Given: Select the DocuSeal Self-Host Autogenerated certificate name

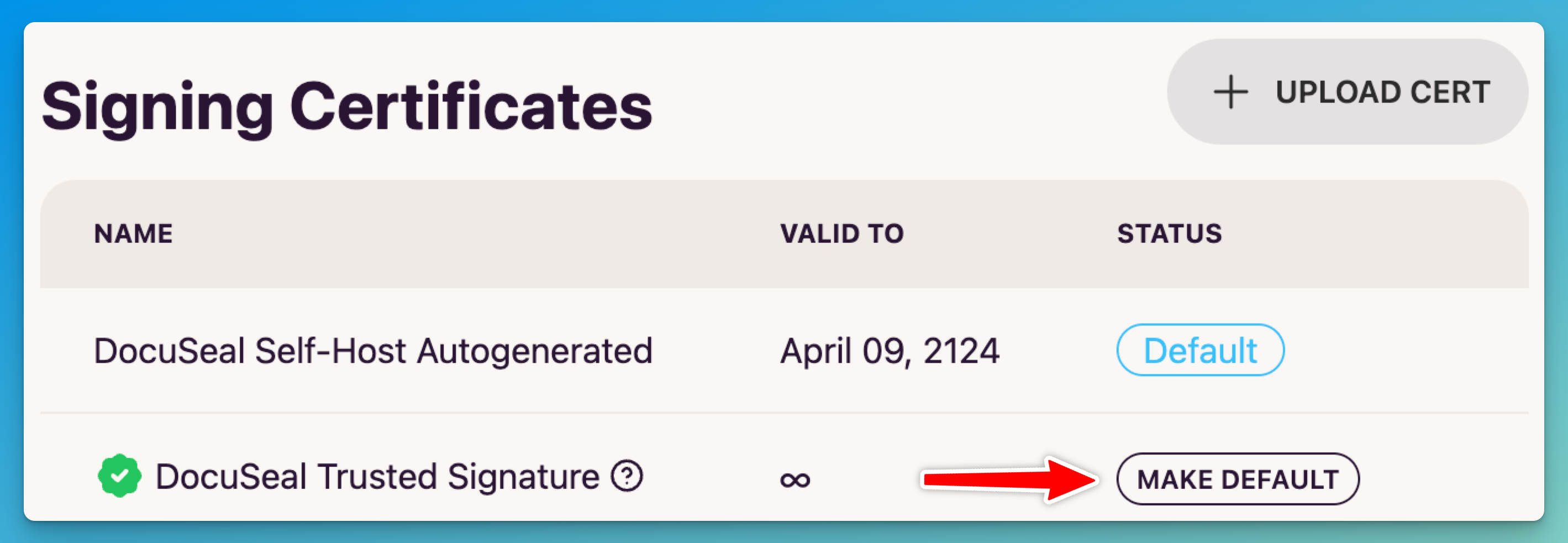Looking at the screenshot, I should pos(372,352).
